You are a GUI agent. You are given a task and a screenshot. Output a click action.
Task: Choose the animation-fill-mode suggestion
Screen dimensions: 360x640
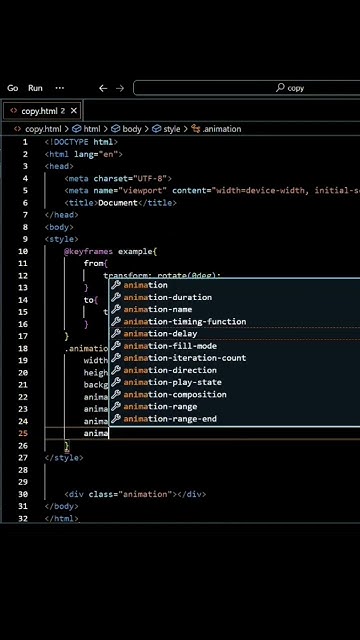click(235, 346)
